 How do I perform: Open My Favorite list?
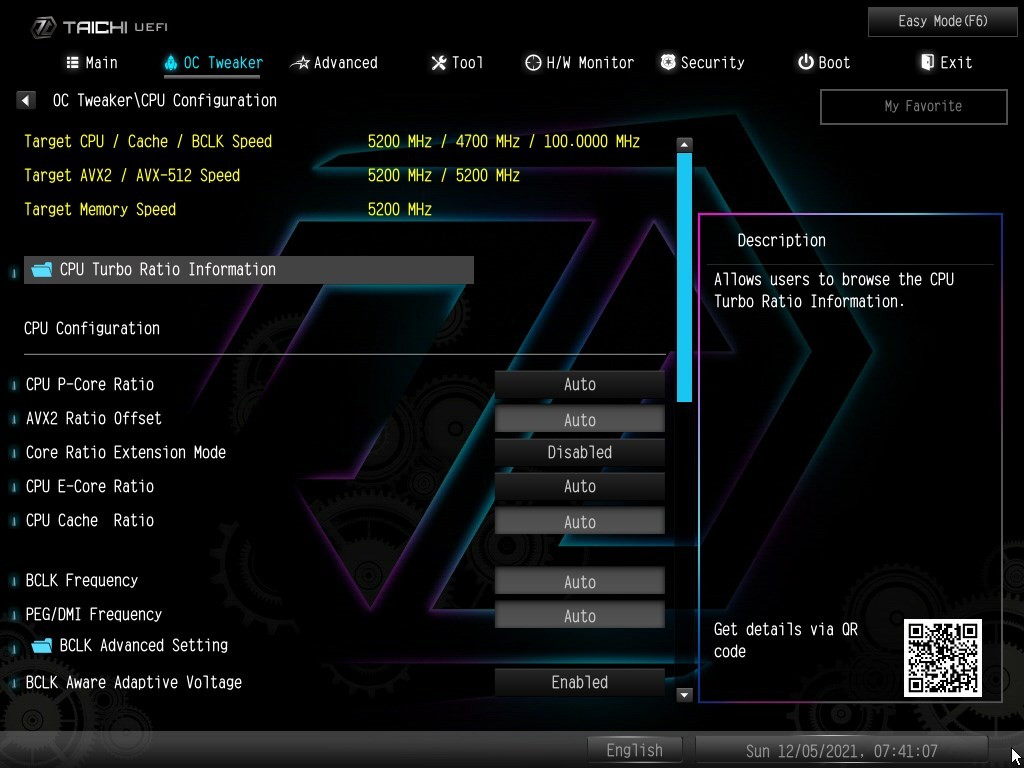(914, 106)
